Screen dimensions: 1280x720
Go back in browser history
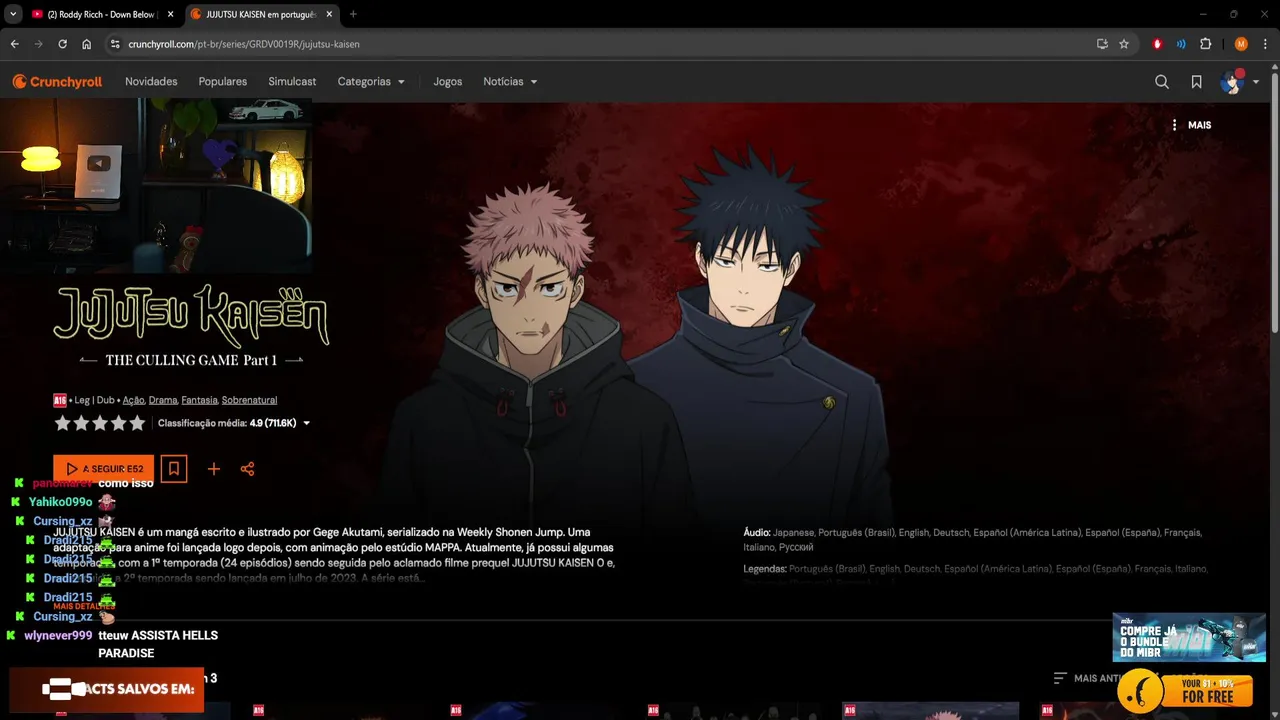[x=15, y=44]
